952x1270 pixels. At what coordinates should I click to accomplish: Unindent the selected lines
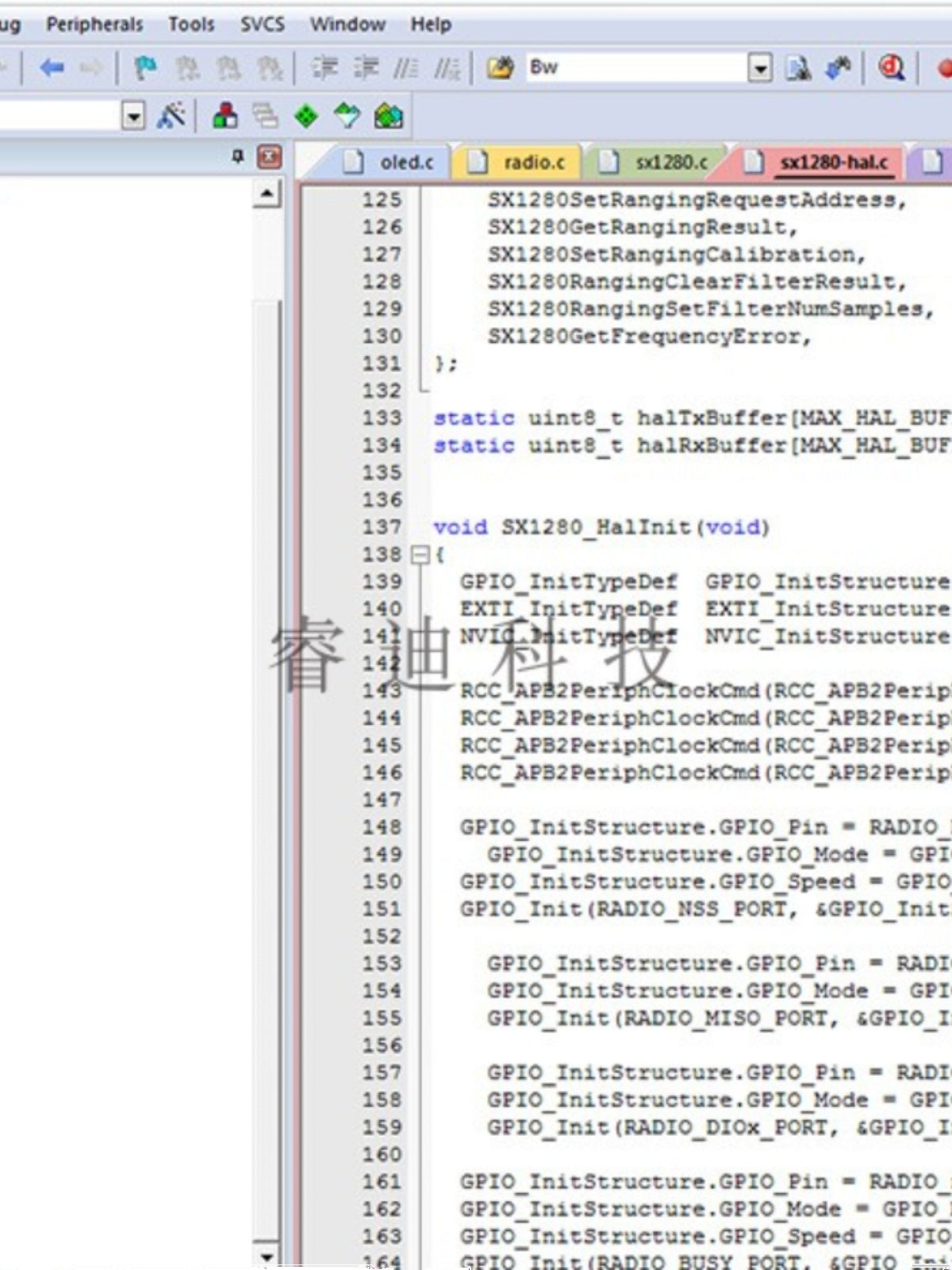point(366,68)
